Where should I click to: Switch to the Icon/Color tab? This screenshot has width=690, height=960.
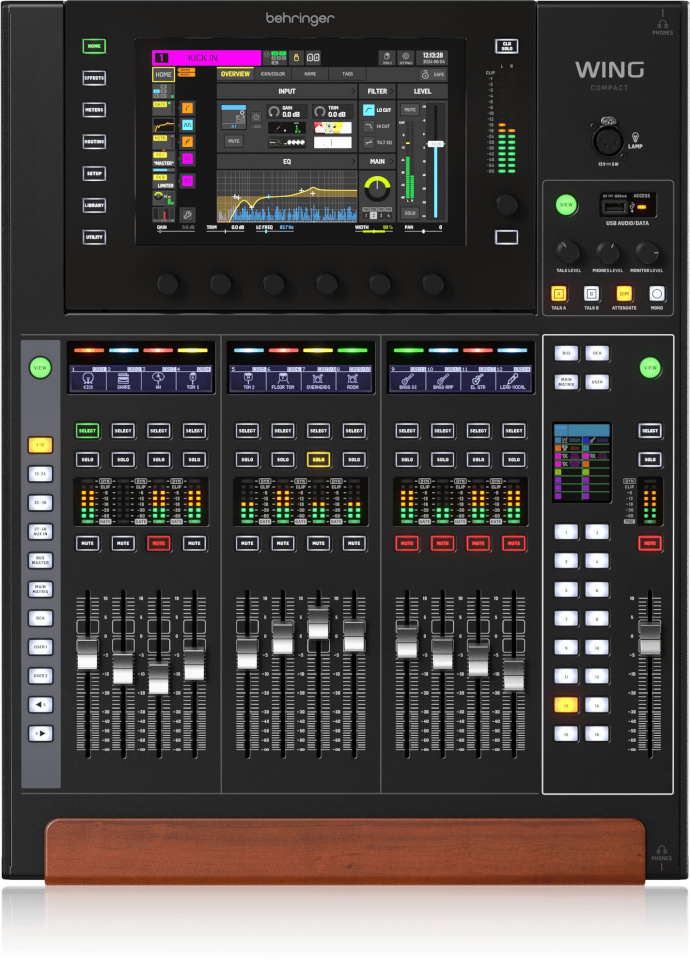coord(273,74)
